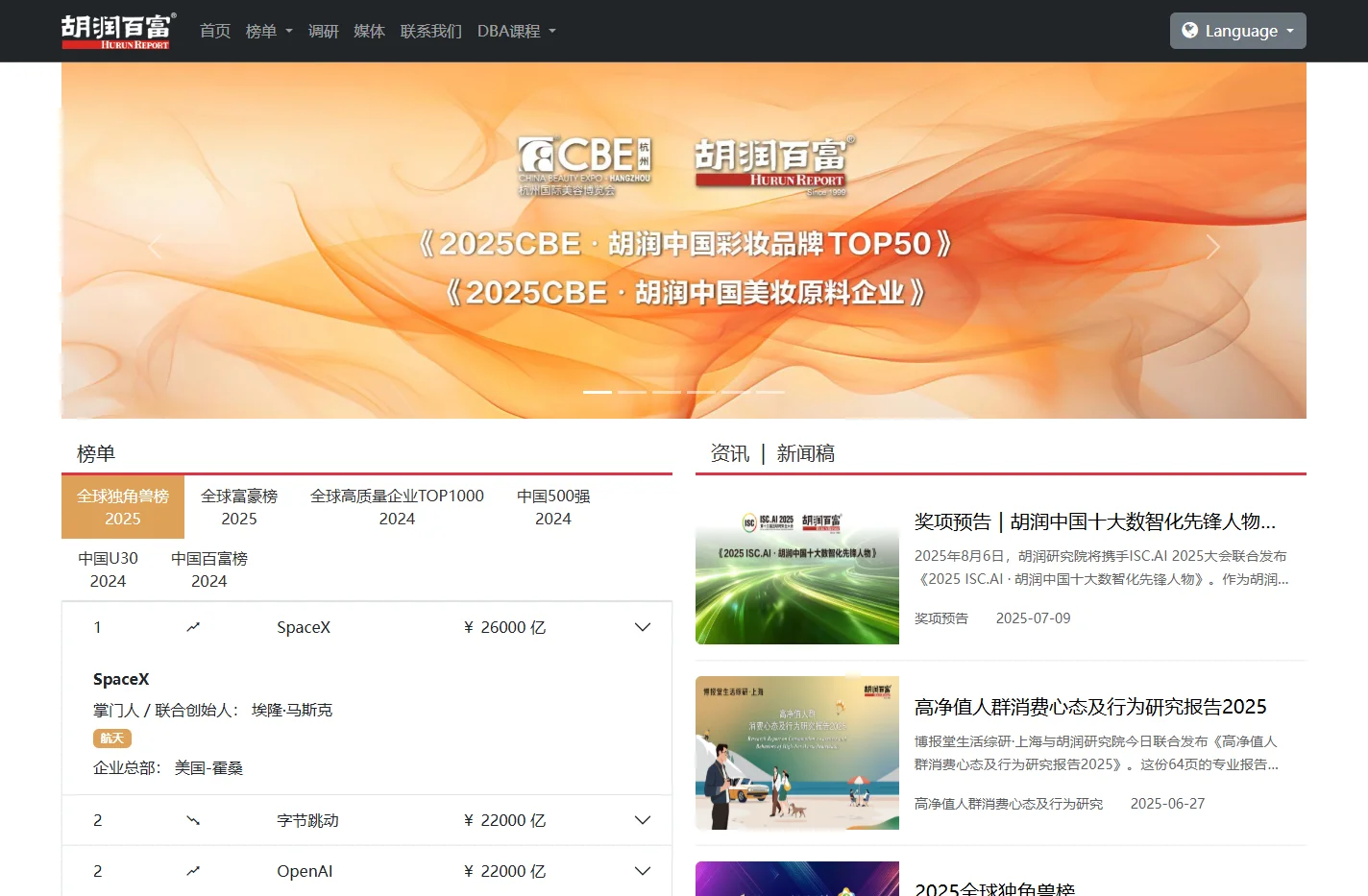Go to previous carousel slide arrow
This screenshot has width=1368, height=896.
click(155, 247)
